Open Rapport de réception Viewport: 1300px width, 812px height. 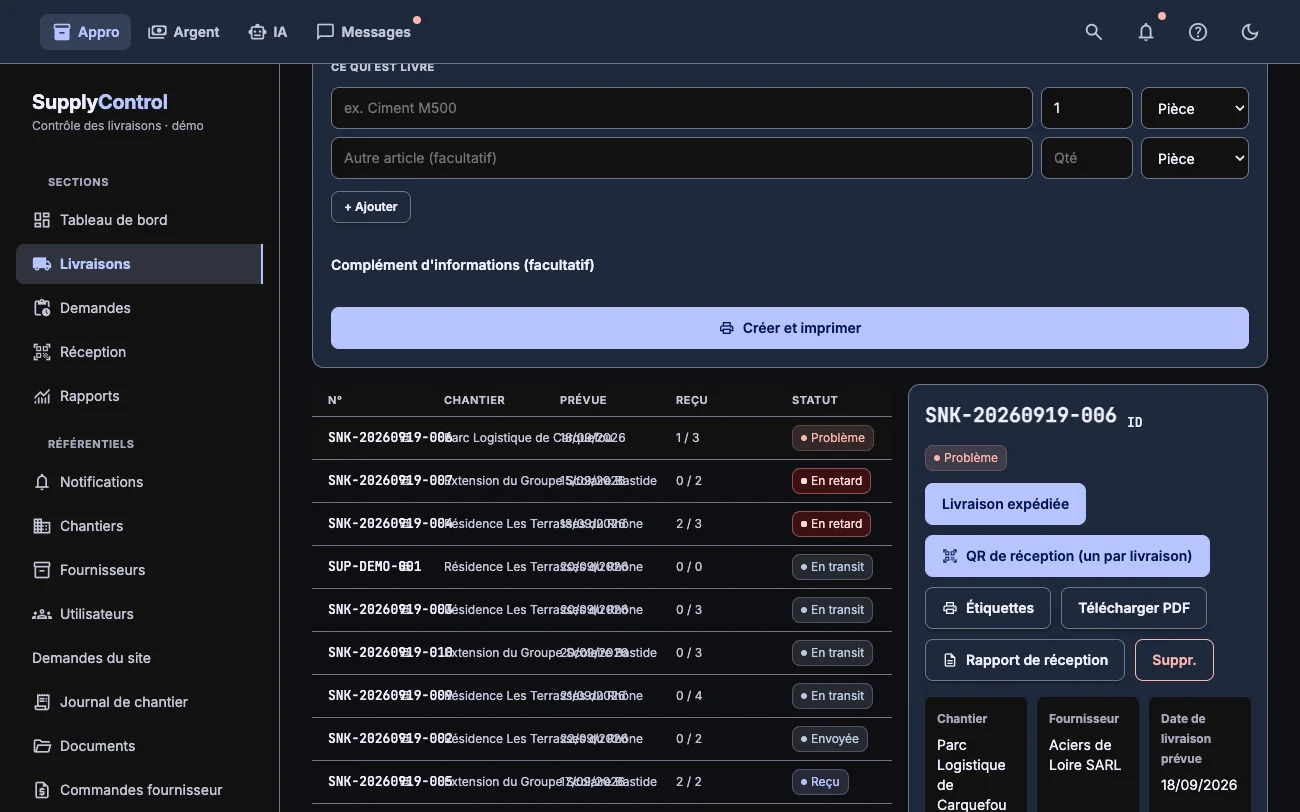[x=1025, y=660]
